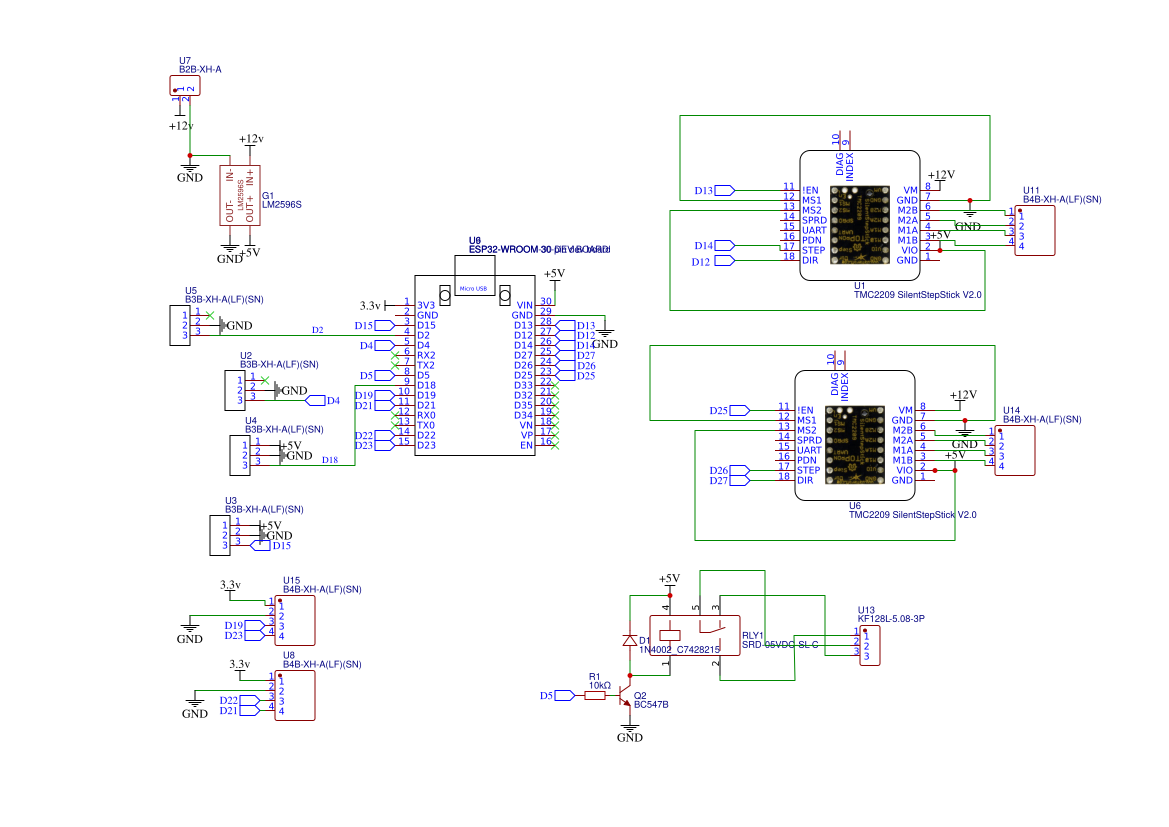The height and width of the screenshot is (827, 1169).
Task: Click the 'LM2596S' value label beside G1
Action: (282, 204)
